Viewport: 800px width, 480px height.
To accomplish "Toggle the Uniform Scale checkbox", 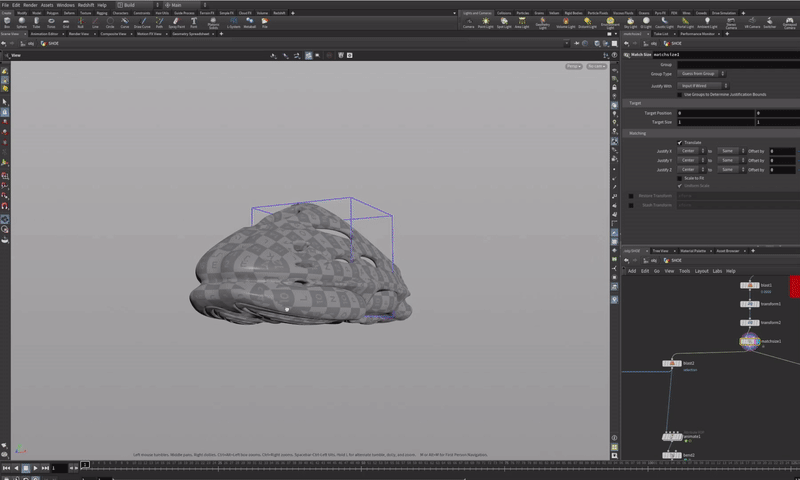I will [680, 186].
